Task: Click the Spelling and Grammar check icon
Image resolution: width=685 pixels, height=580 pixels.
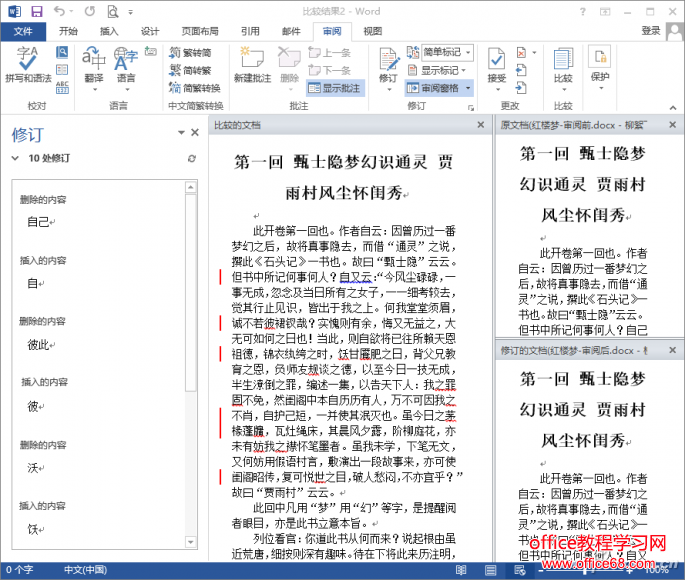Action: pyautogui.click(x=27, y=63)
